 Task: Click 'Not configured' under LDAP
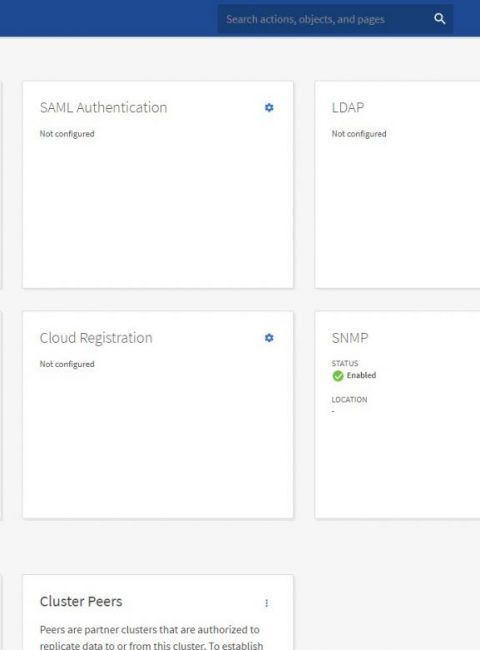tap(359, 133)
